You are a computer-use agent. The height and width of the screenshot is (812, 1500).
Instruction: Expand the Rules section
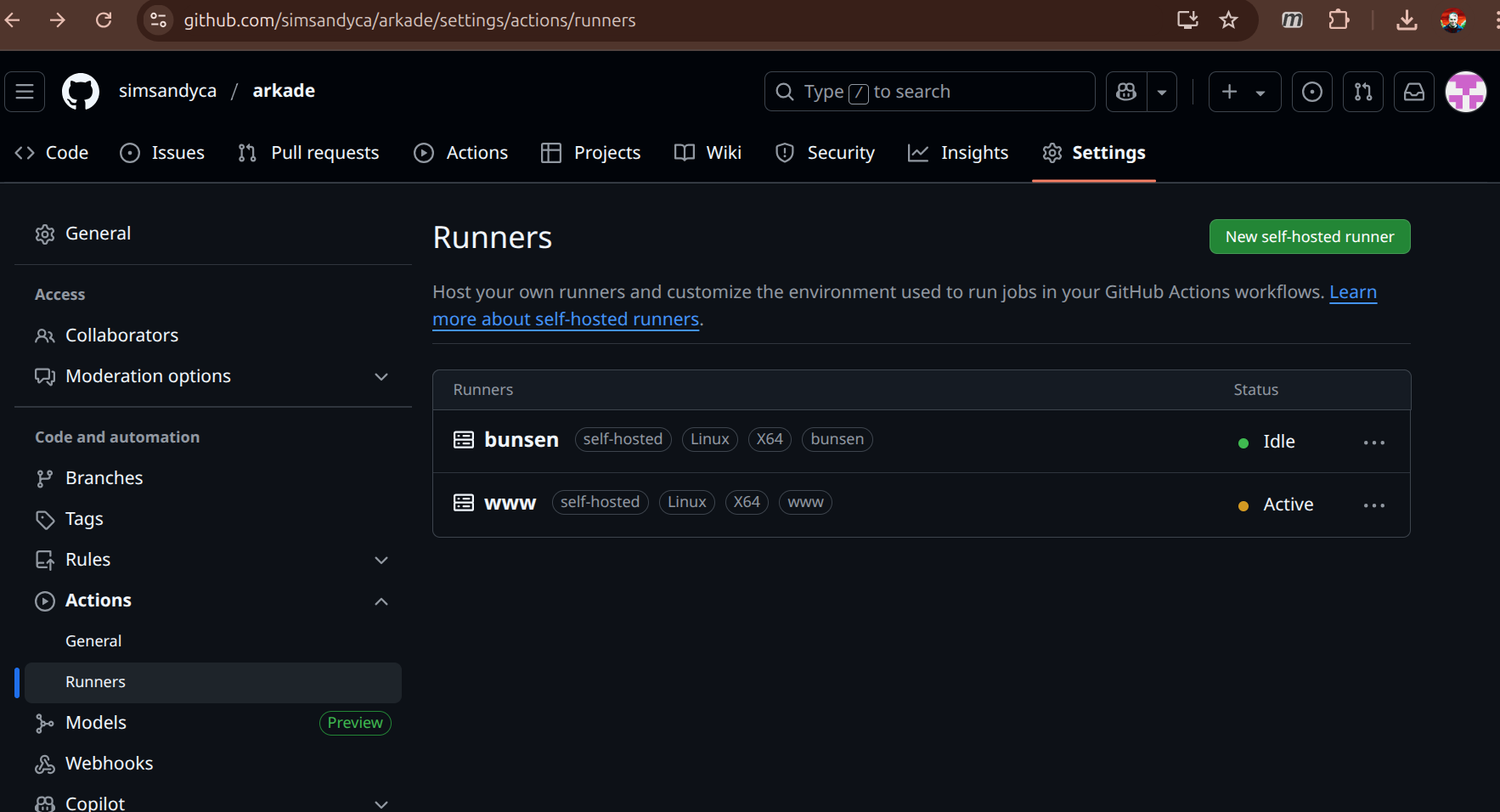point(213,560)
